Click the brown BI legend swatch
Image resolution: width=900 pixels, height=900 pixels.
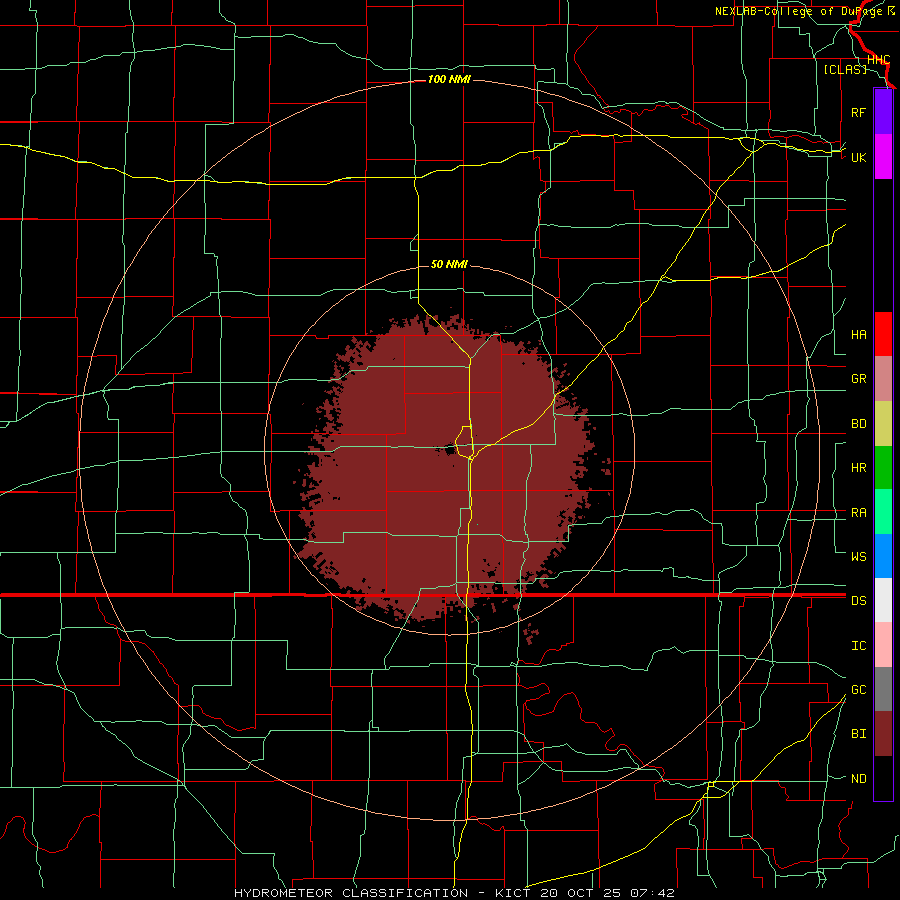(883, 734)
